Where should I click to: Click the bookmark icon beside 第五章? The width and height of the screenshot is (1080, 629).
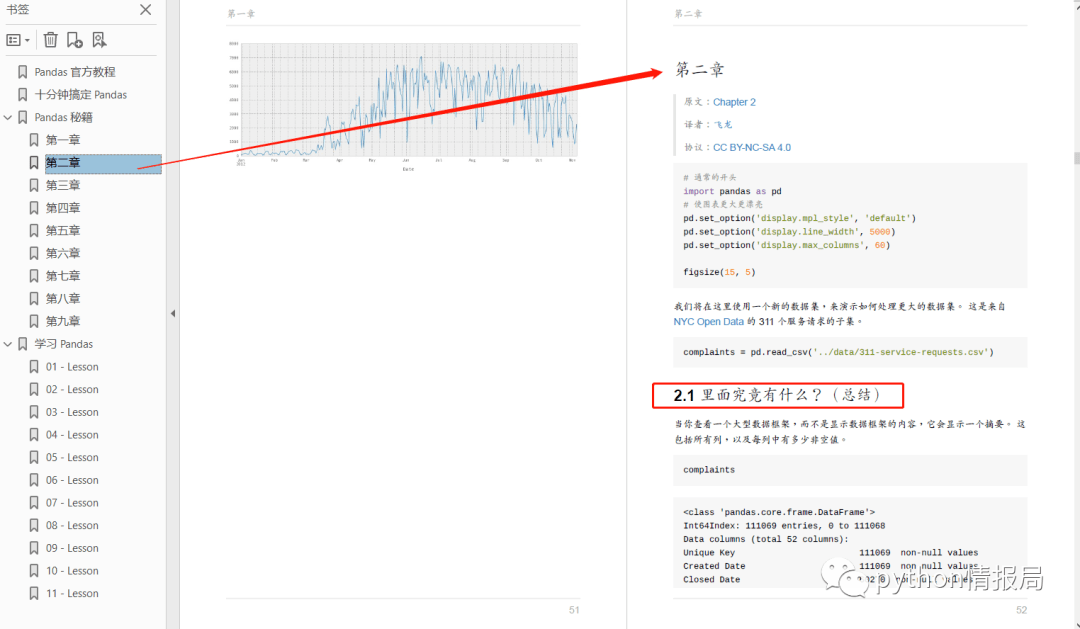point(34,231)
